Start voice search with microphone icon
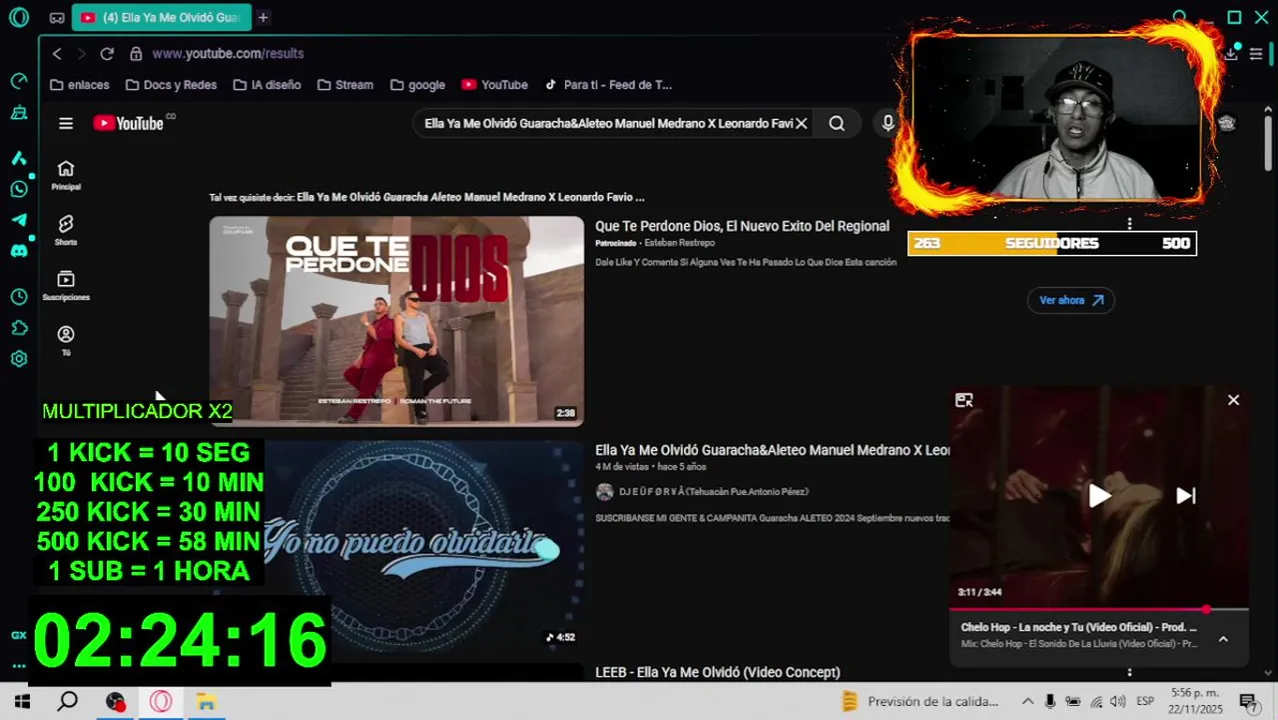 [887, 123]
